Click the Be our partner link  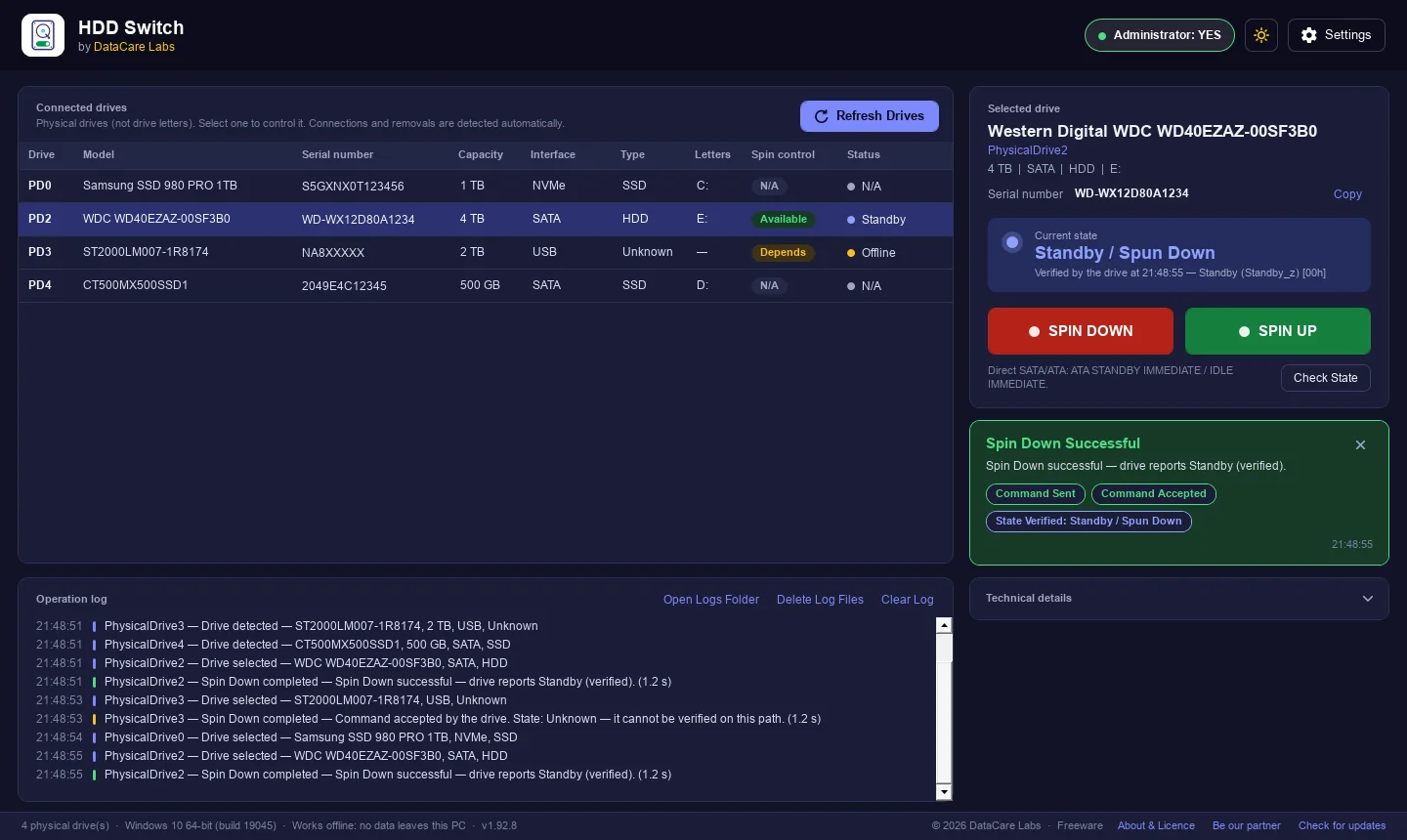click(x=1247, y=825)
